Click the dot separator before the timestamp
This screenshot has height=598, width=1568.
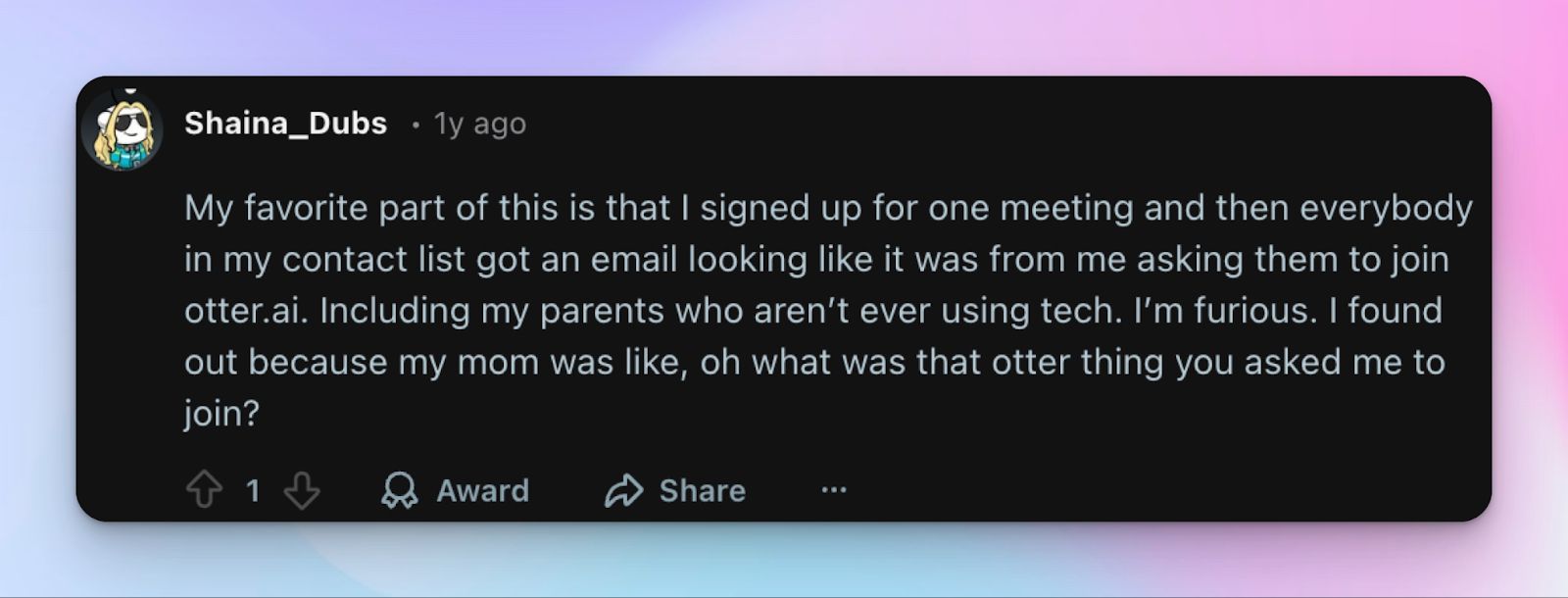point(416,125)
